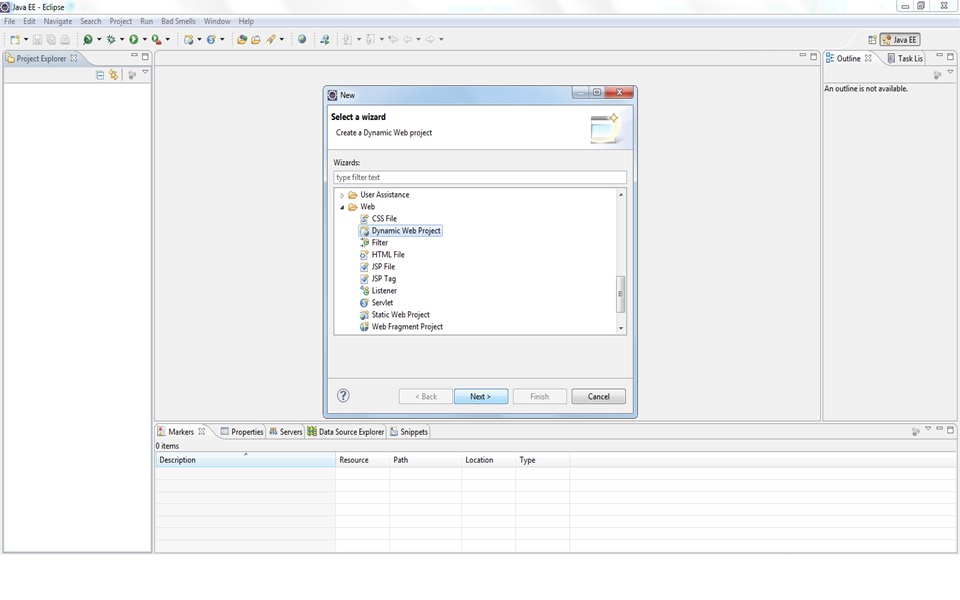Open the Bad Smells menu

coord(177,20)
